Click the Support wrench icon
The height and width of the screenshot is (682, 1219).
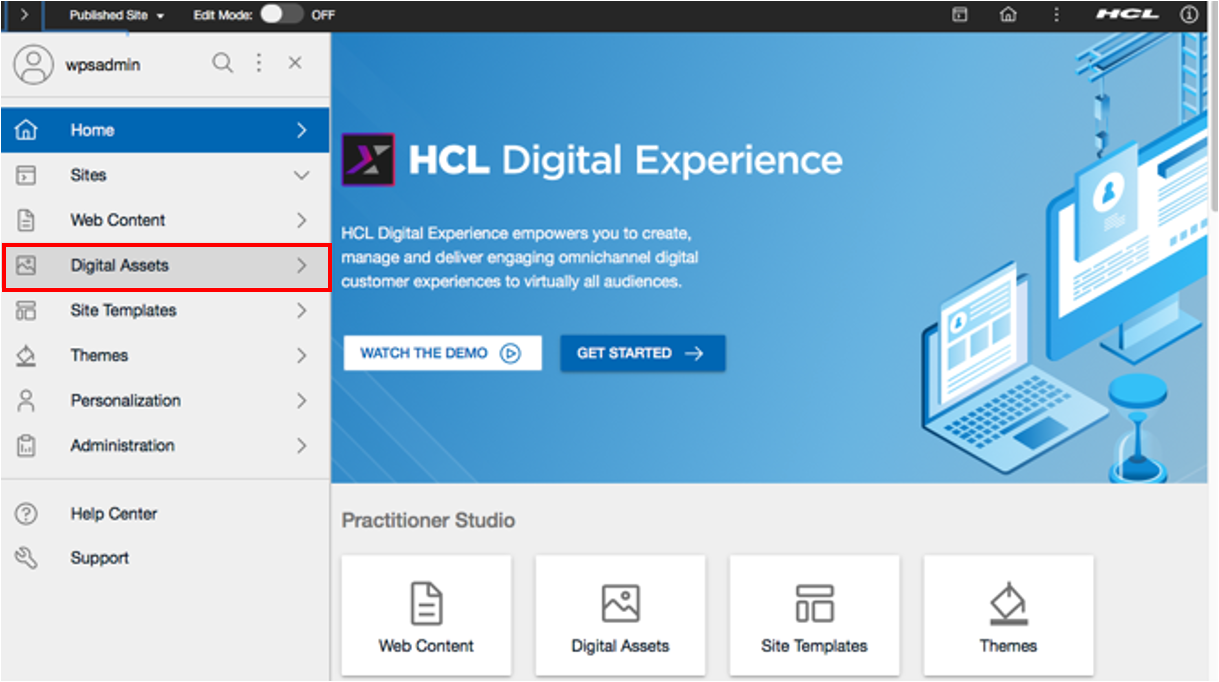coord(26,558)
